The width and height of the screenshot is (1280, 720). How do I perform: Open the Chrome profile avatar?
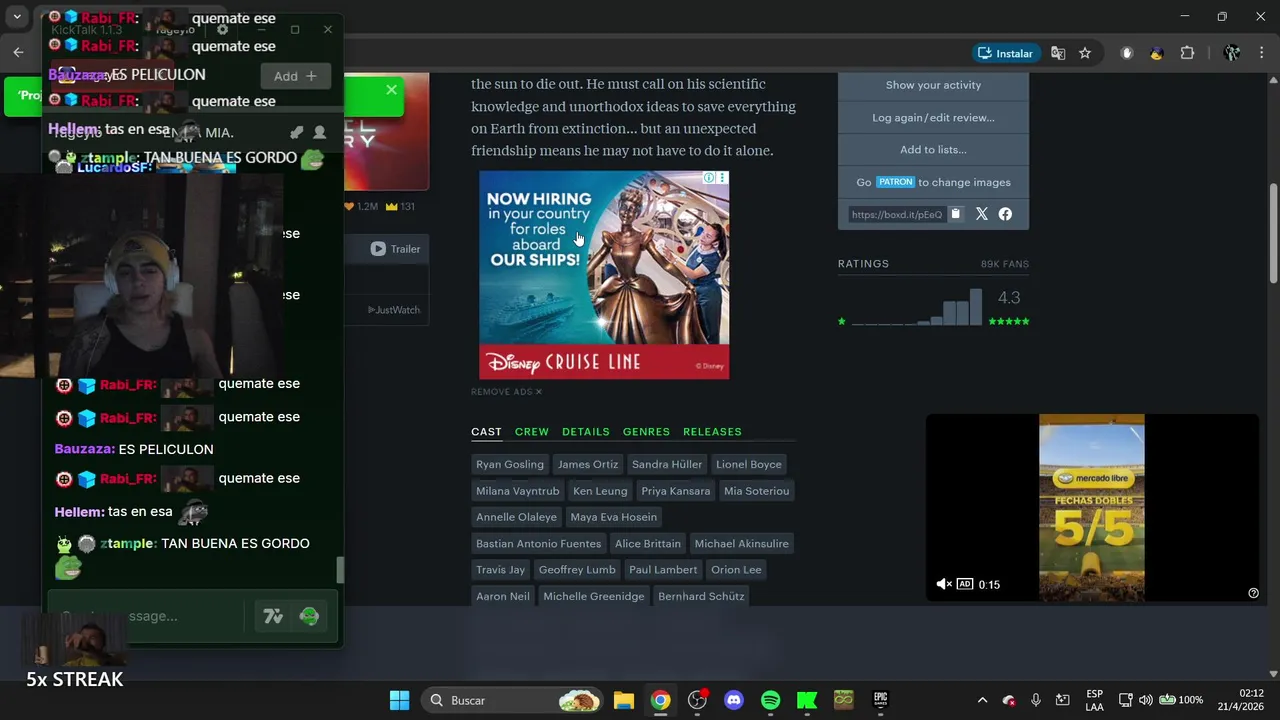pos(1232,53)
